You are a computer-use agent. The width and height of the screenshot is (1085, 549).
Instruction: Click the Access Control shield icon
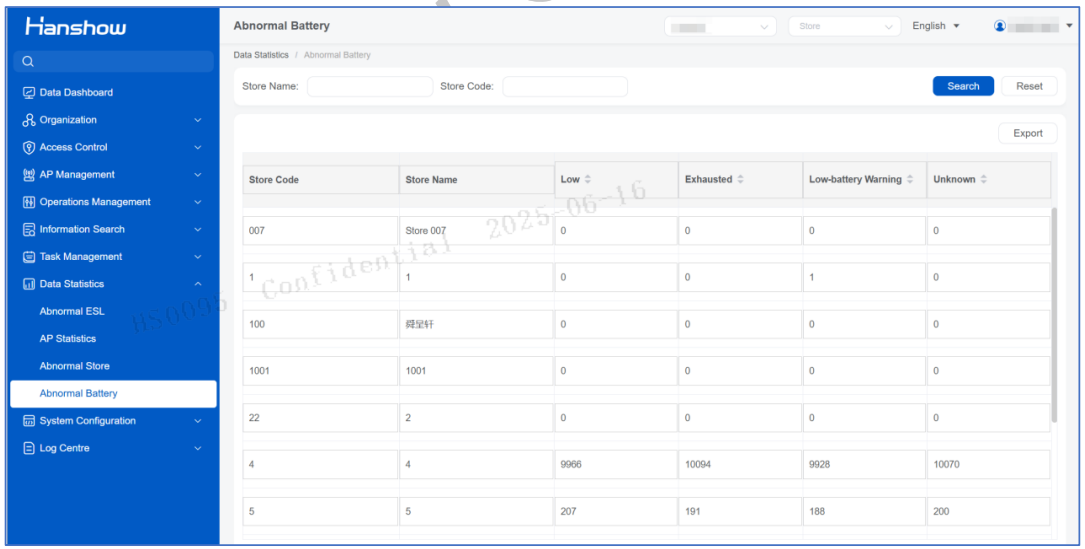(x=28, y=147)
